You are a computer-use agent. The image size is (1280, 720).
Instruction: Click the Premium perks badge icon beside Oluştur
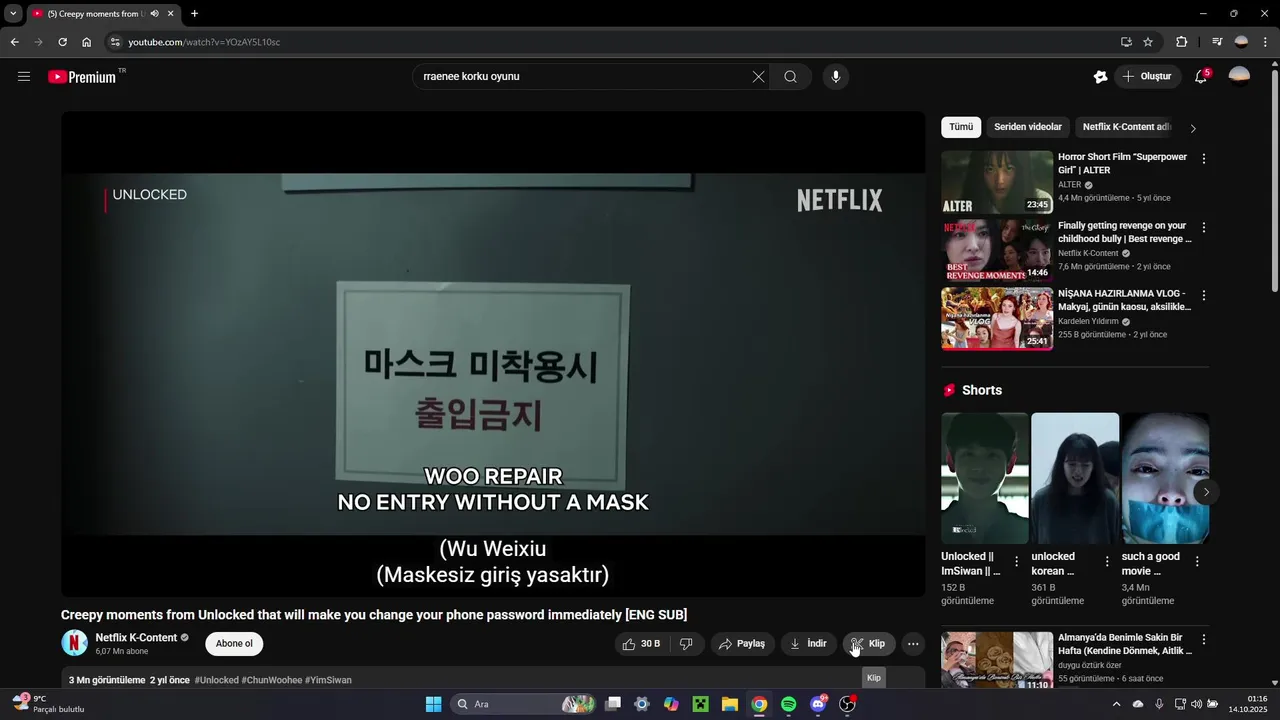coord(1100,76)
